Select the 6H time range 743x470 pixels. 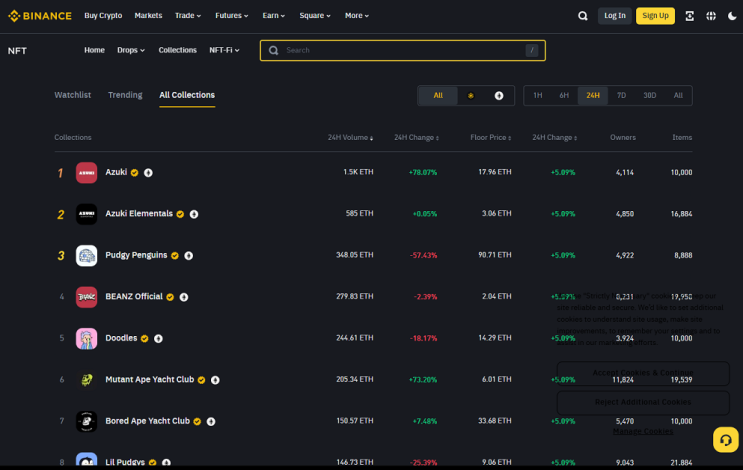[564, 96]
